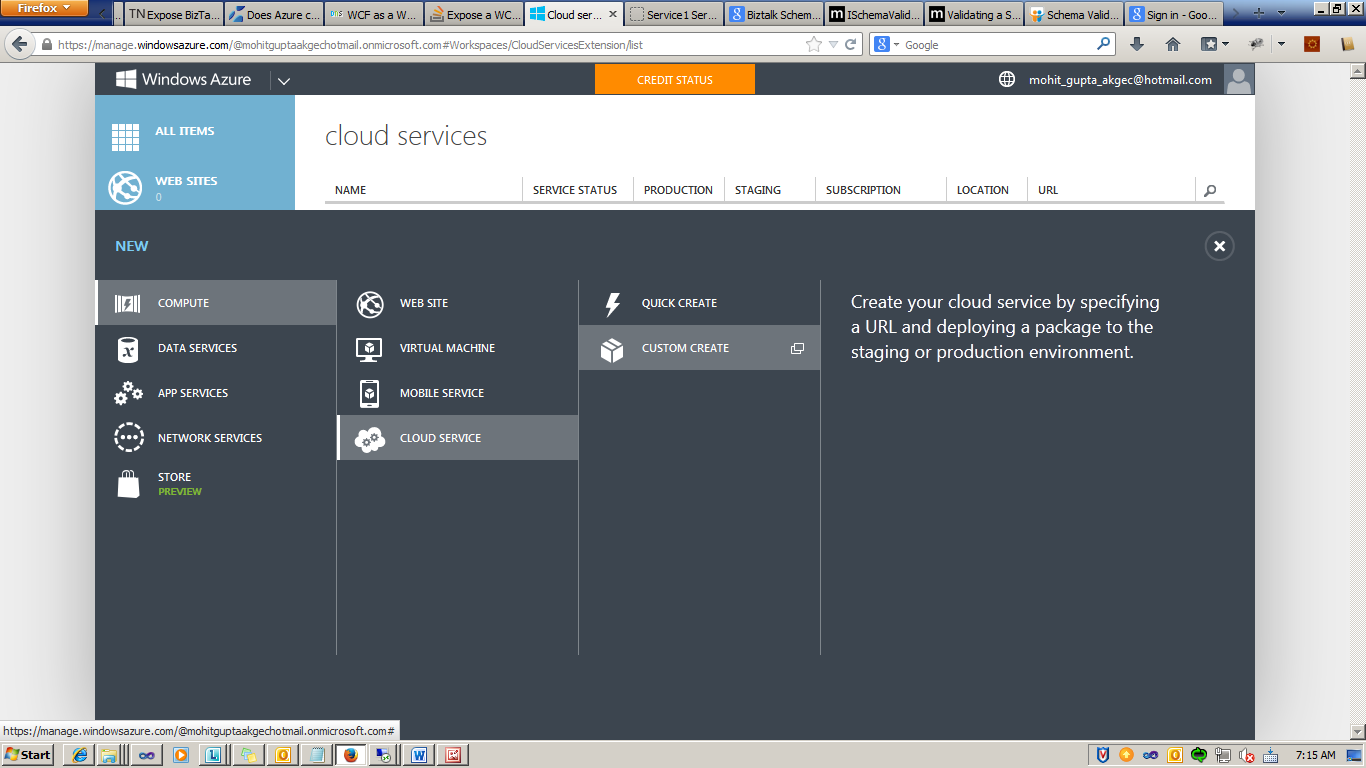Open Outlook from the taskbar
The width and height of the screenshot is (1366, 768).
[282, 755]
